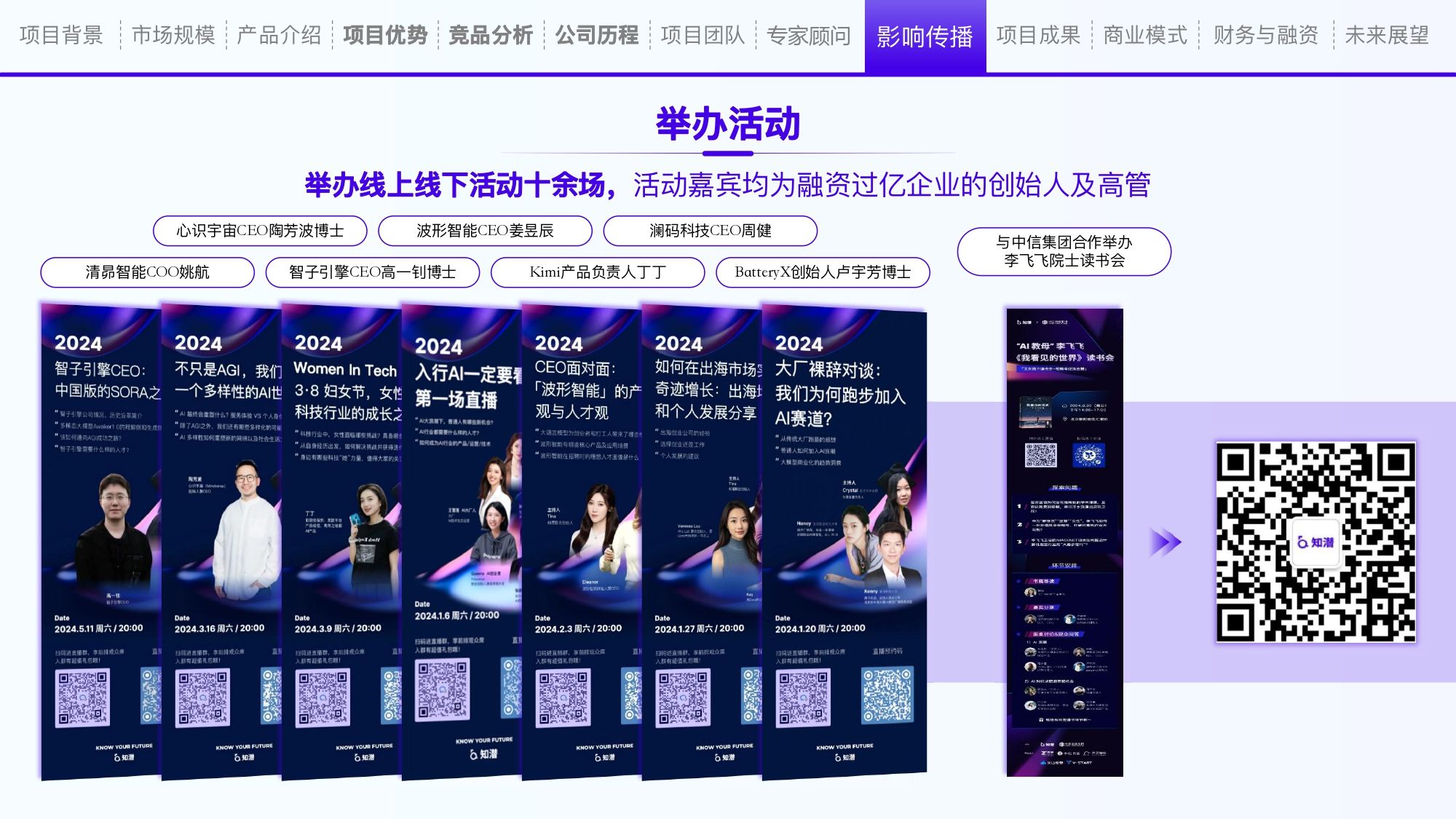Click the Kimi产品负责人丁丁 pill label
This screenshot has width=1456, height=819.
click(598, 272)
